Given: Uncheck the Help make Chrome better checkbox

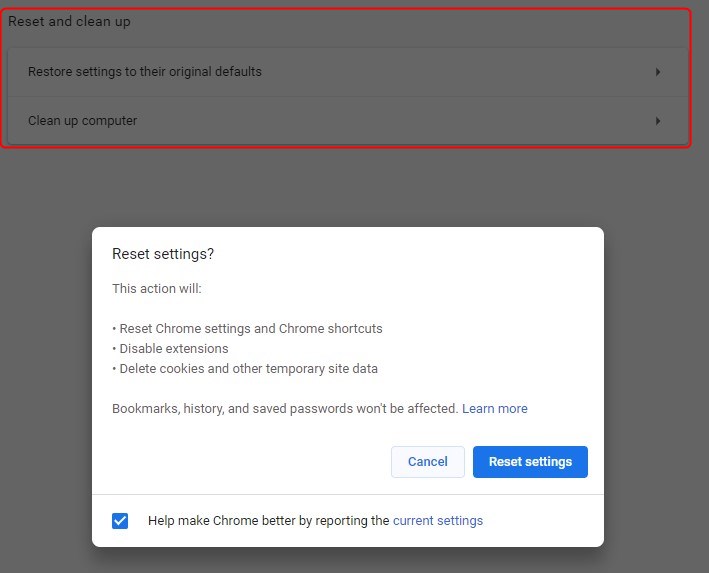Looking at the screenshot, I should pyautogui.click(x=120, y=521).
